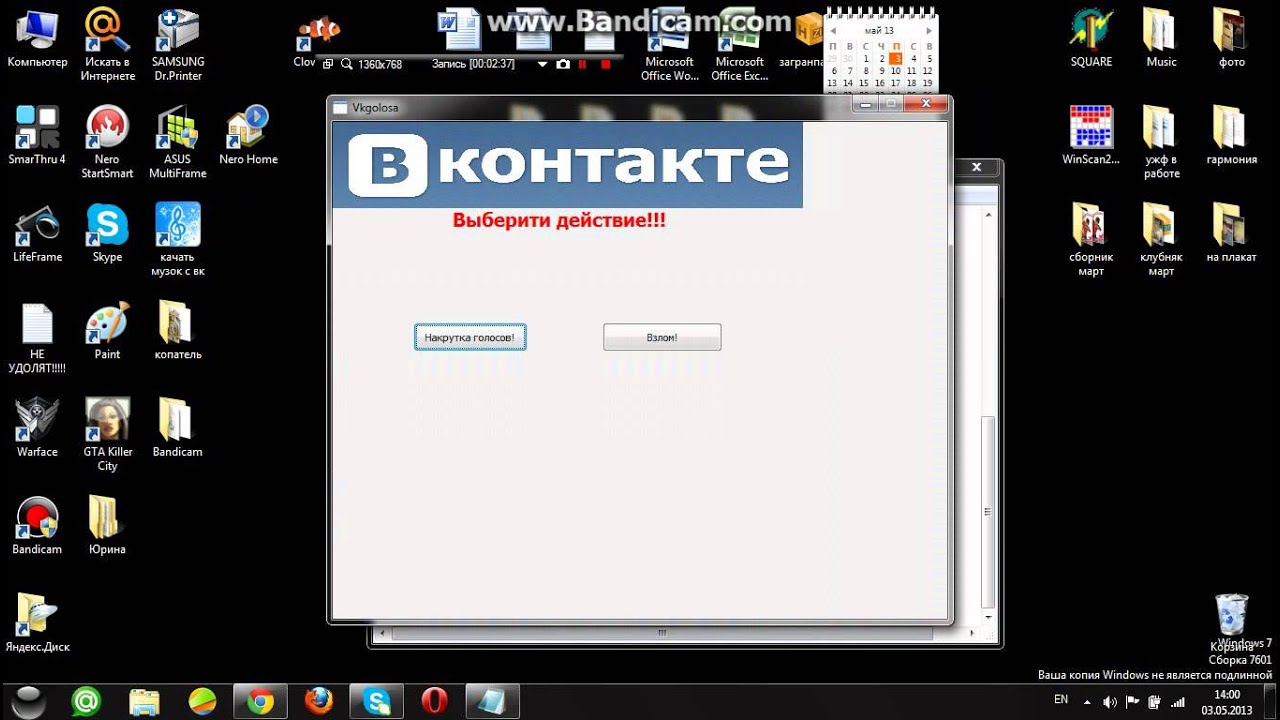Open Bandicam folder on desktop
This screenshot has width=1280, height=720.
178,428
